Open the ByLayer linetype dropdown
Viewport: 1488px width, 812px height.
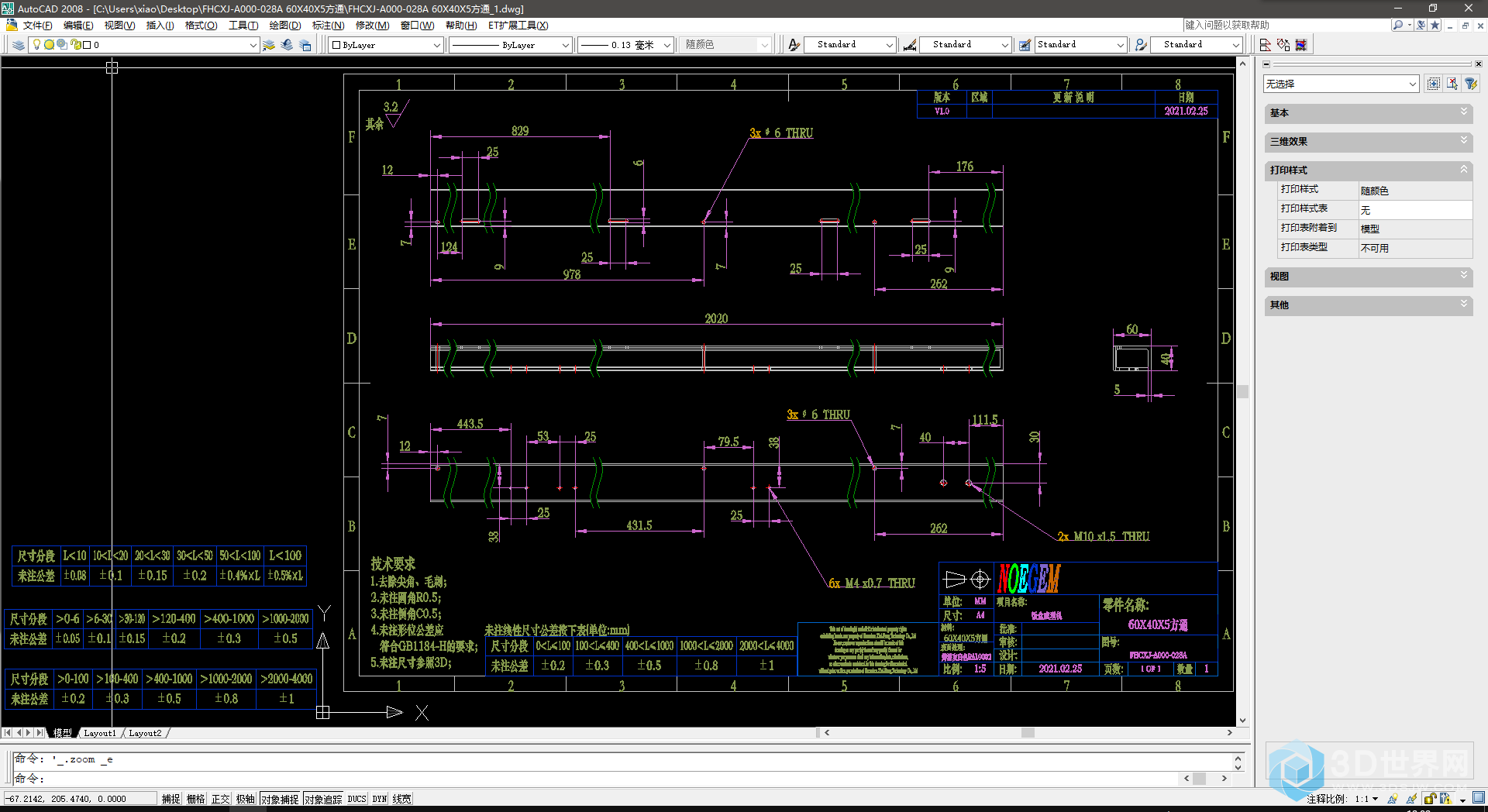(x=565, y=45)
